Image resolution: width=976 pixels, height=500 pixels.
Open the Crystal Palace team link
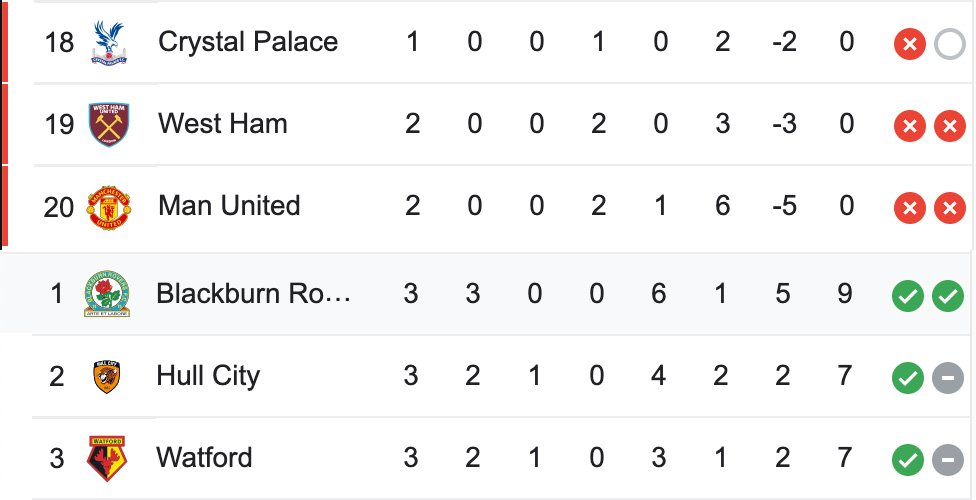point(247,42)
